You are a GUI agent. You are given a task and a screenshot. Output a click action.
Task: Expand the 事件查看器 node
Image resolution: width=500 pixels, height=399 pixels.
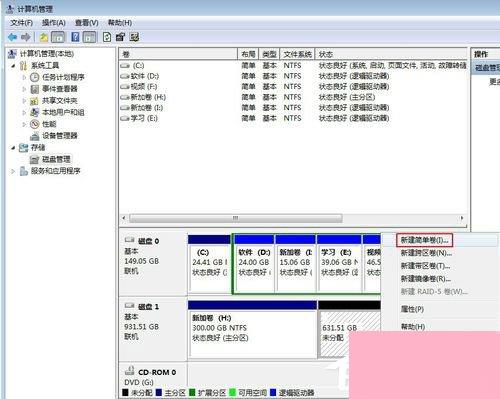pyautogui.click(x=24, y=89)
